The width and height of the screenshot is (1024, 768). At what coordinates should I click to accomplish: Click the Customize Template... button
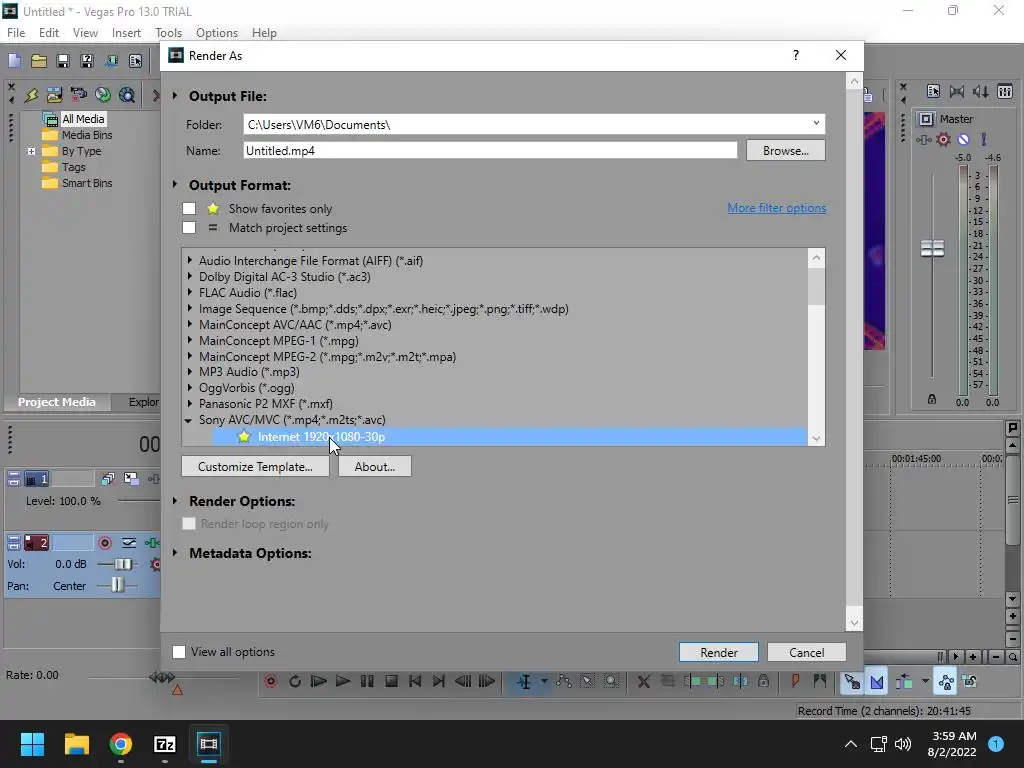coord(255,466)
